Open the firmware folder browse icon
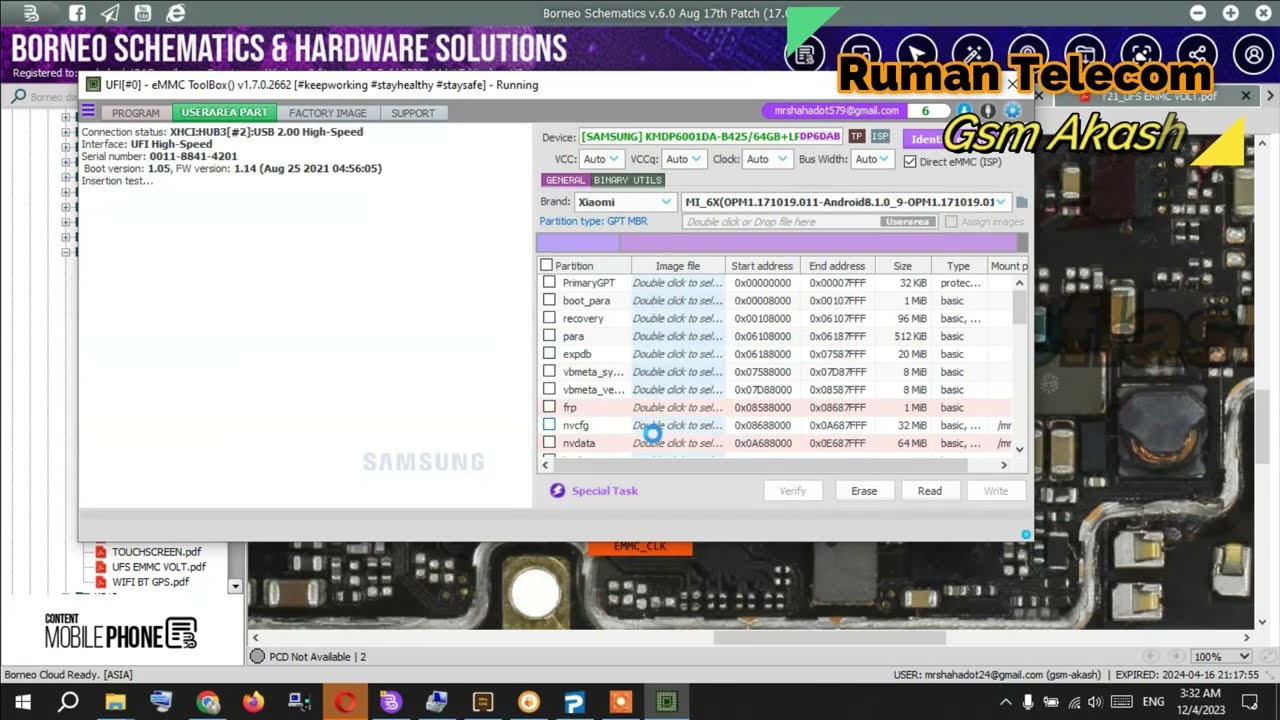This screenshot has width=1280, height=720. pos(1022,202)
